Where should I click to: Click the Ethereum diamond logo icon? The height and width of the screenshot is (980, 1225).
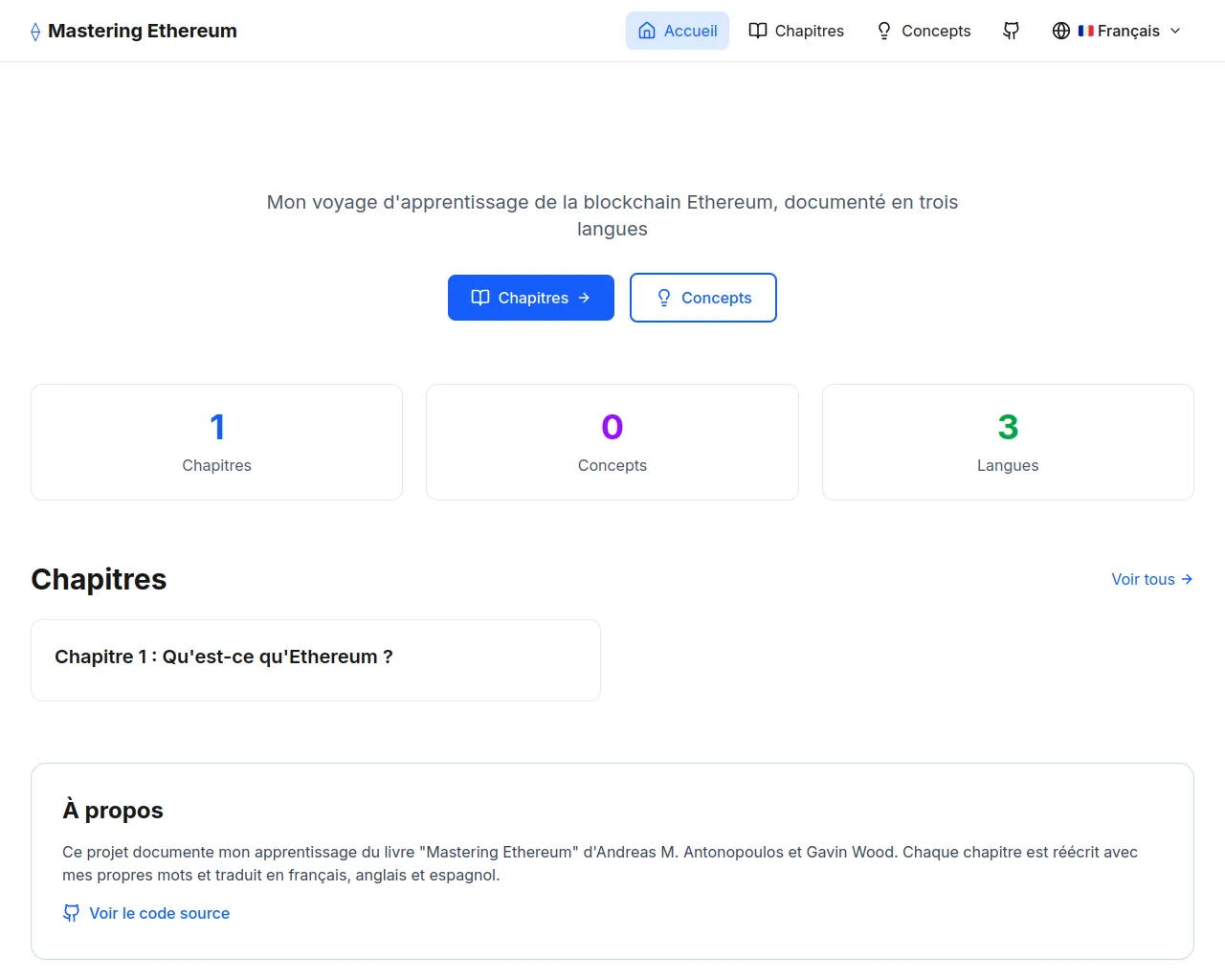[35, 32]
